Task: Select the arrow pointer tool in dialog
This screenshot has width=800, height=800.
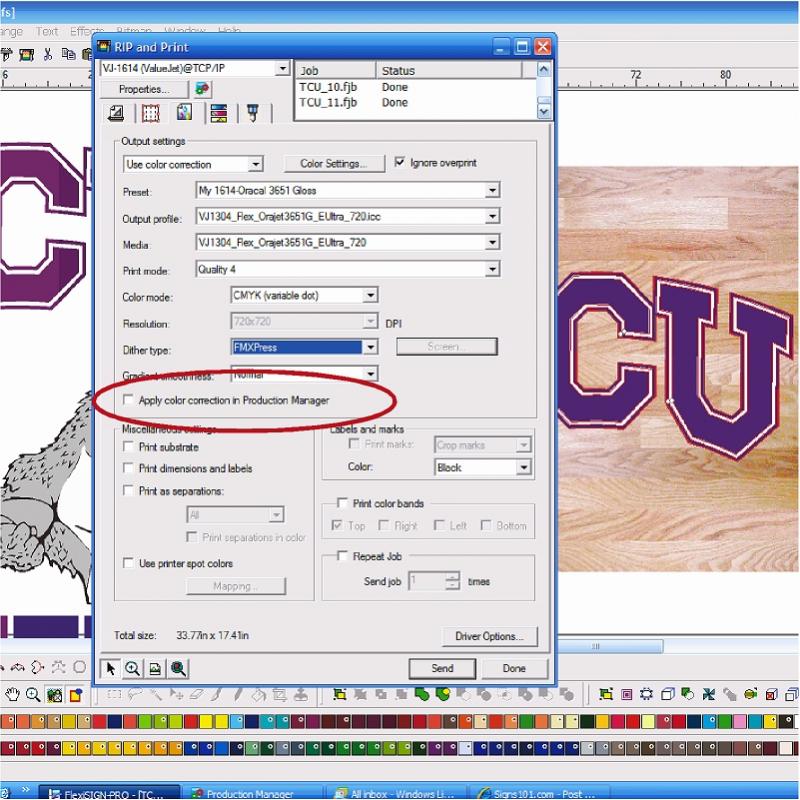Action: [x=111, y=668]
